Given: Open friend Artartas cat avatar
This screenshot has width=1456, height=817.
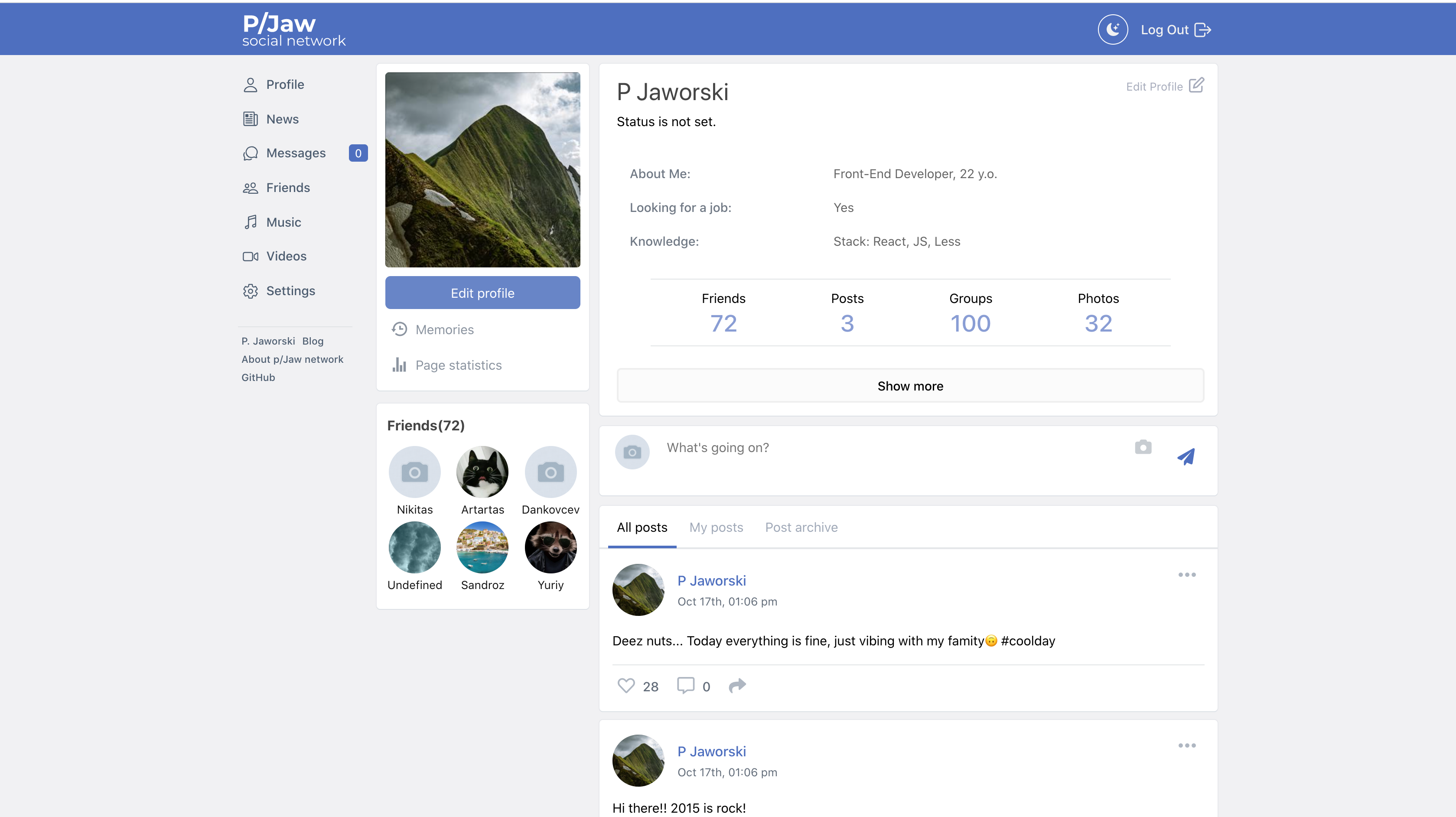Looking at the screenshot, I should point(482,472).
